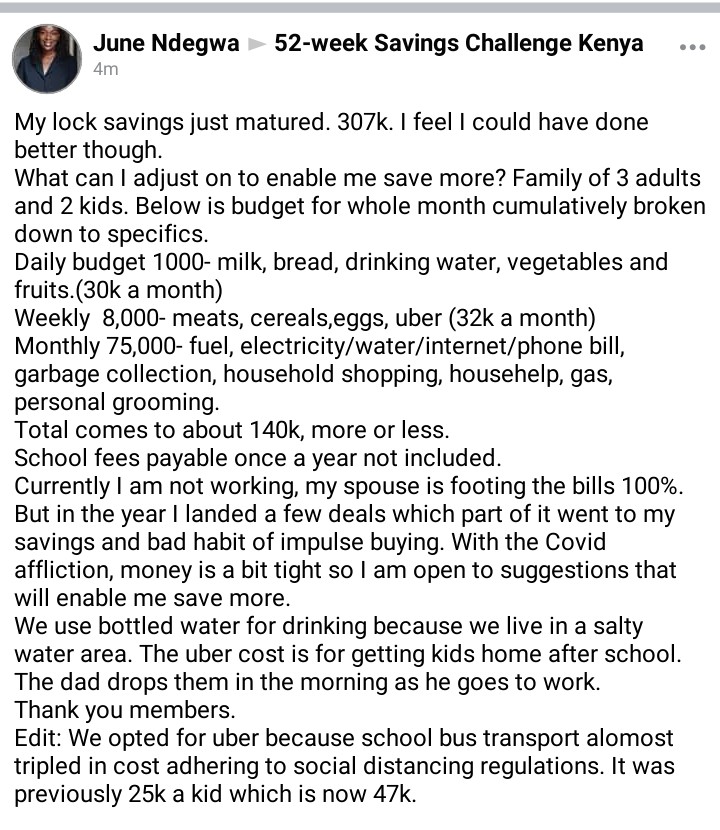This screenshot has width=720, height=830.
Task: Click the 'My lock savings just matured' line
Action: click(331, 122)
